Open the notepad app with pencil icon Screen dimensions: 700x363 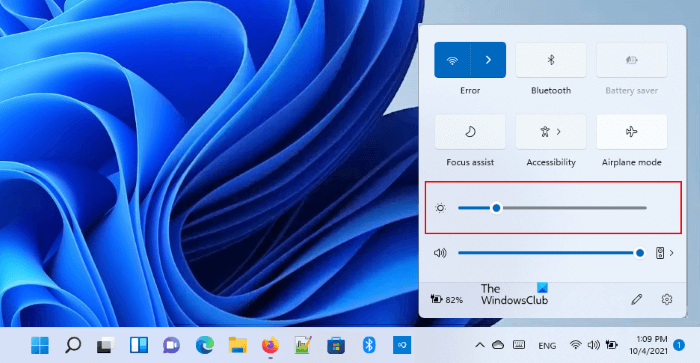tap(303, 345)
